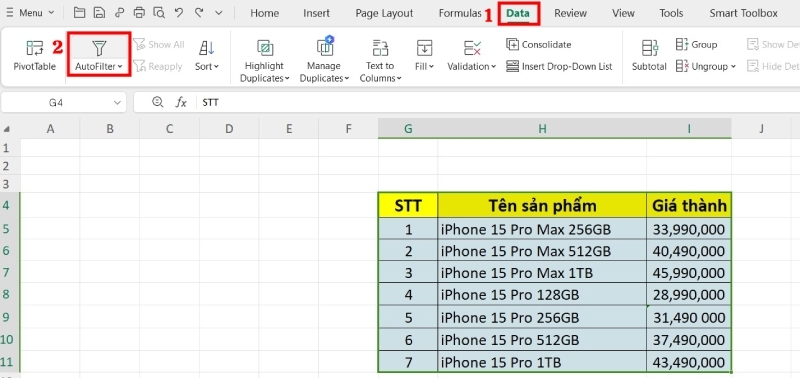Open the Smart Toolbox tab
The width and height of the screenshot is (800, 378).
743,13
